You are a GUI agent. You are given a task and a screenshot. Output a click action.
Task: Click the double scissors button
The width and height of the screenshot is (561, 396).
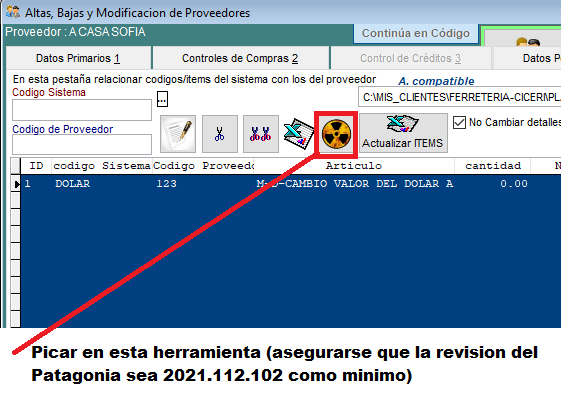[x=261, y=134]
